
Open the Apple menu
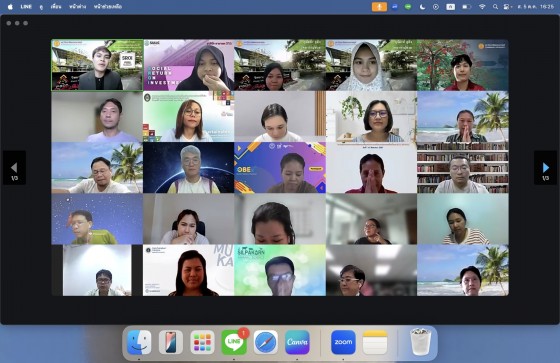coord(10,7)
